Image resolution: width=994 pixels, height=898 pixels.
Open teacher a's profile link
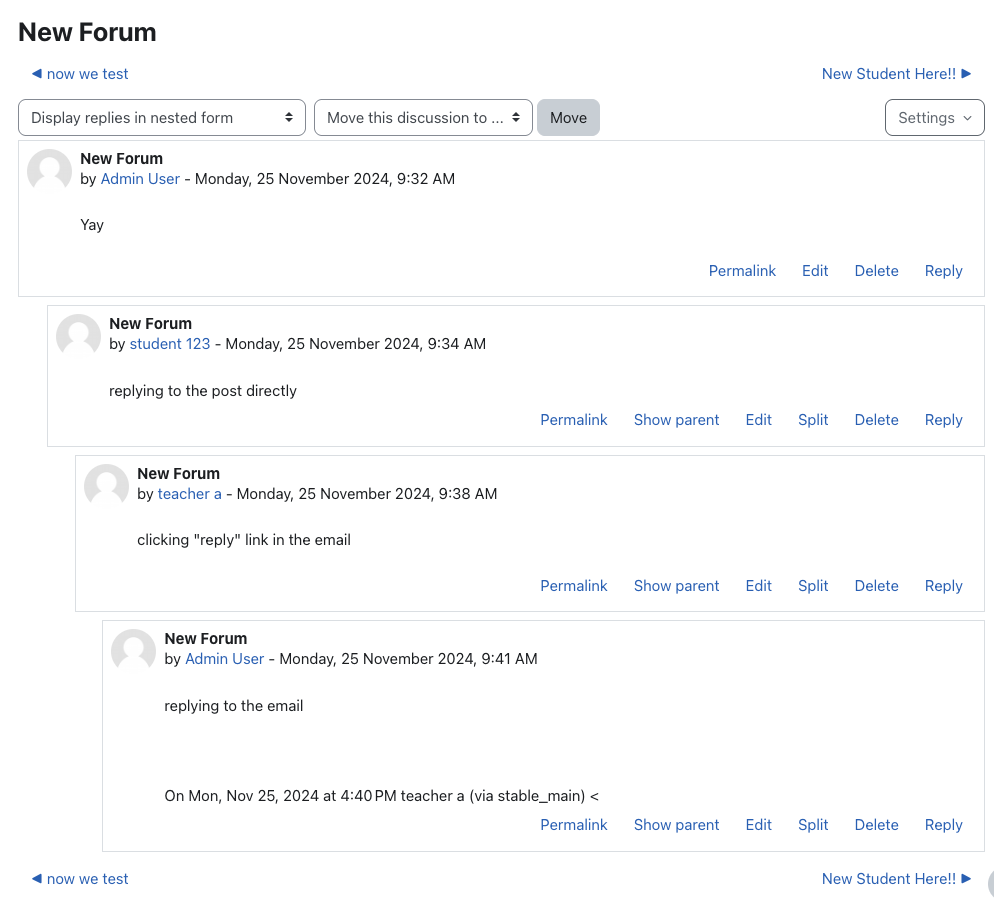tap(190, 494)
